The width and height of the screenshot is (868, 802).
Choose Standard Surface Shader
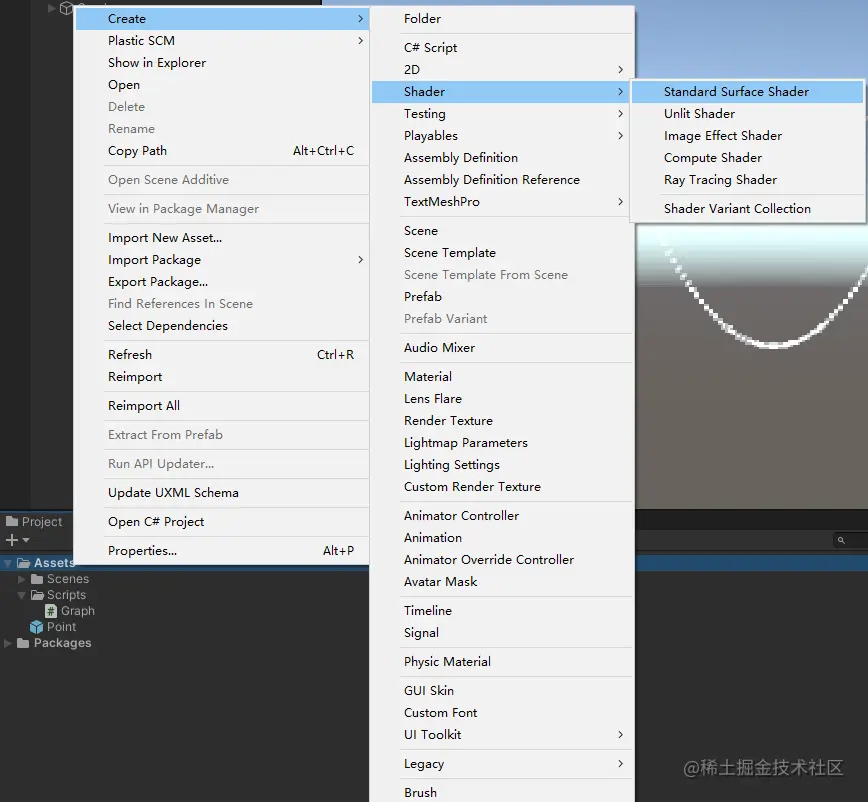coord(747,92)
